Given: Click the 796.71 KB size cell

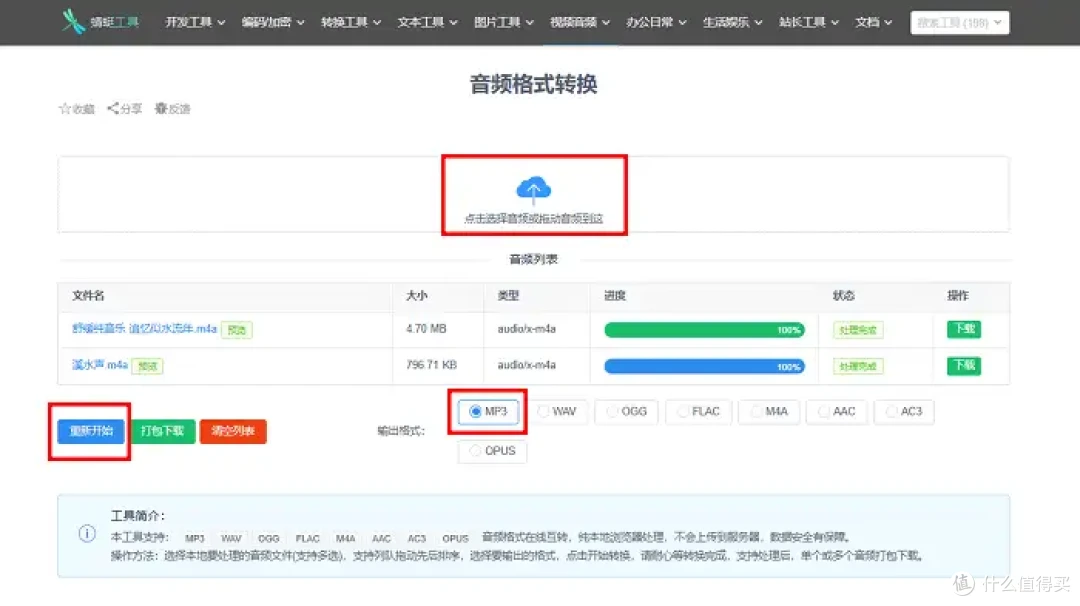Looking at the screenshot, I should click(x=431, y=364).
